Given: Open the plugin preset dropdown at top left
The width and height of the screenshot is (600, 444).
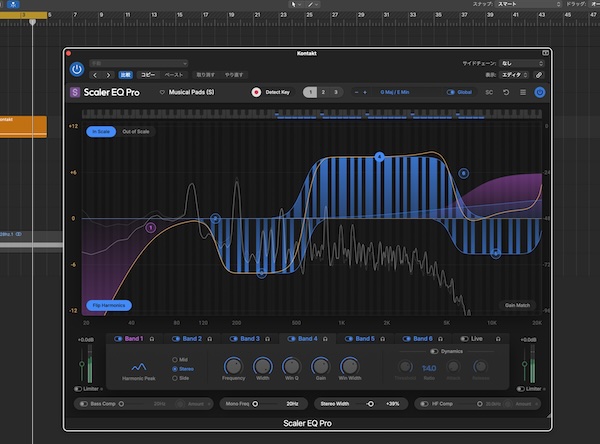Looking at the screenshot, I should 139,63.
